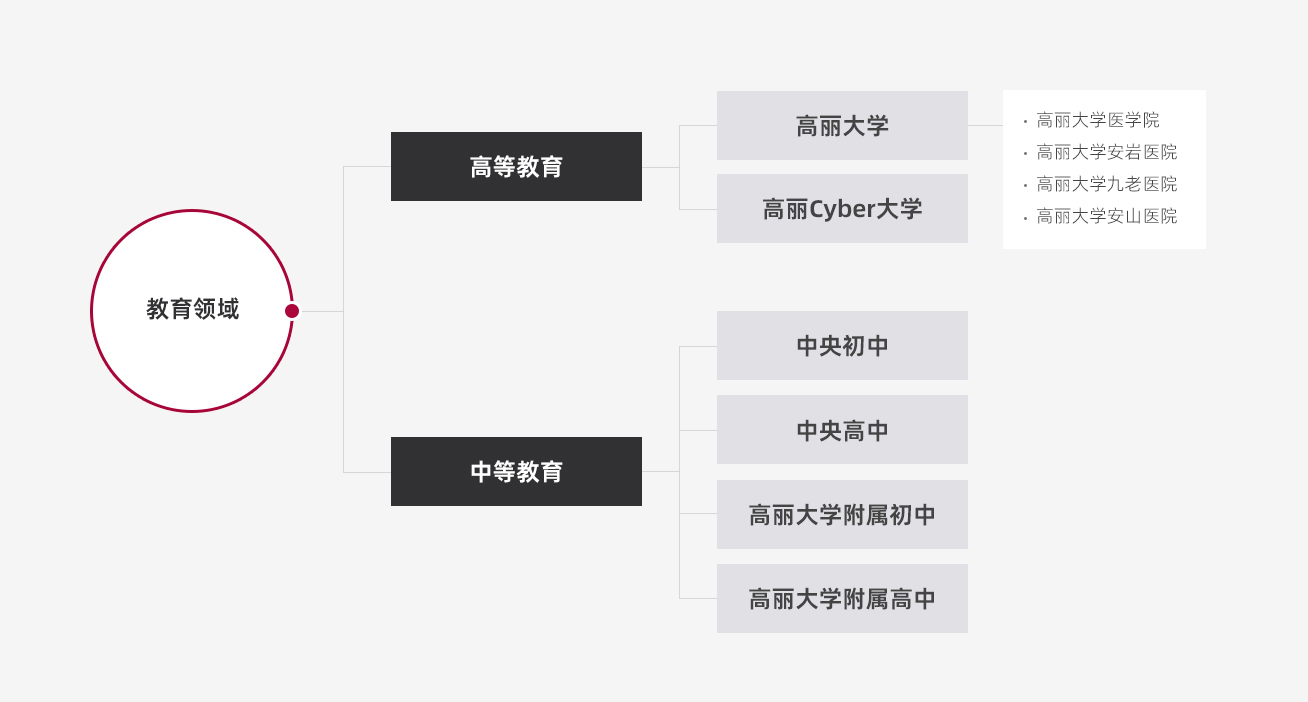Choose the 高丽大学附属初中 box
This screenshot has width=1308, height=702.
click(842, 515)
